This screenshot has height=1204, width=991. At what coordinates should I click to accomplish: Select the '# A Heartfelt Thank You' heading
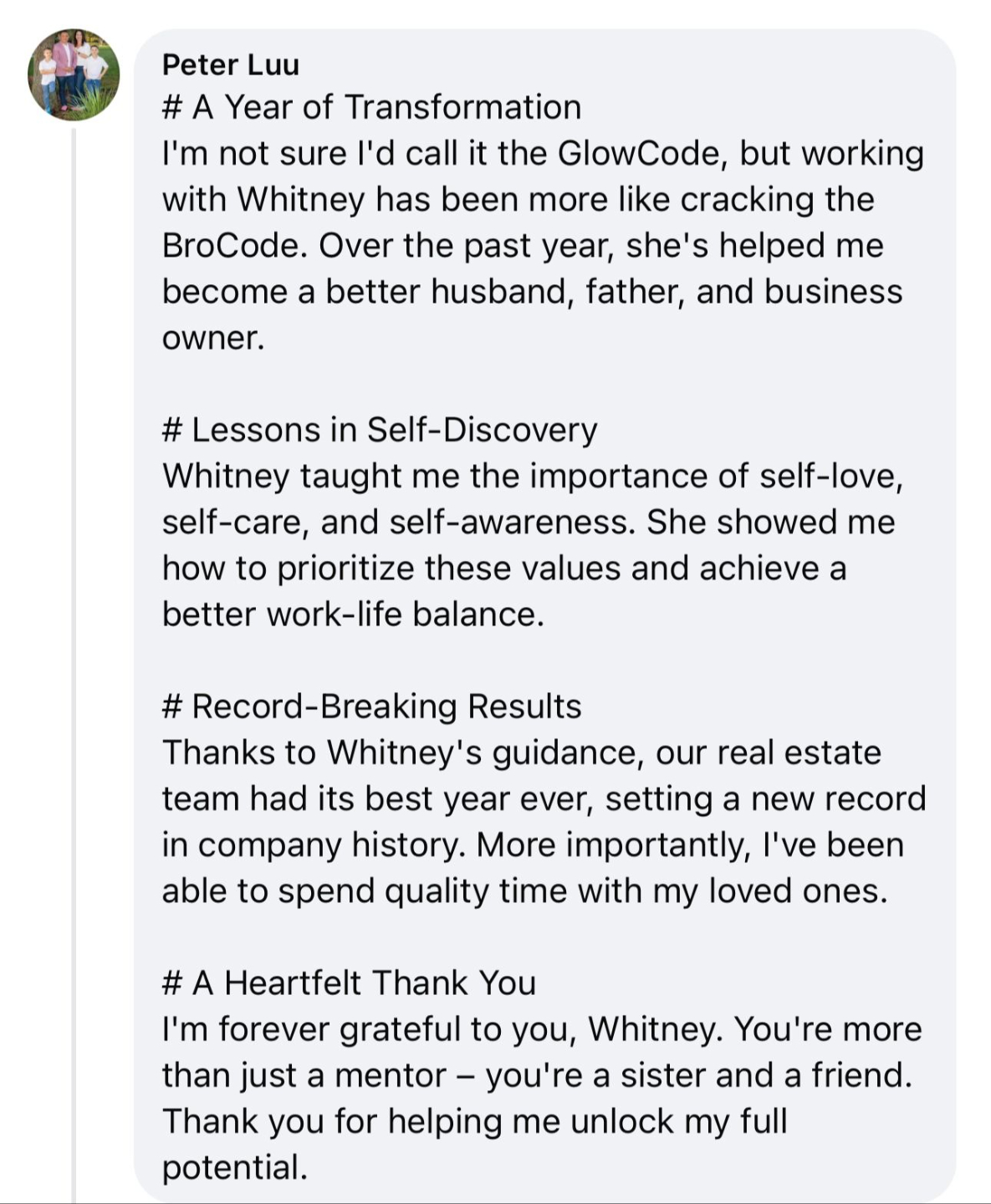tap(349, 983)
